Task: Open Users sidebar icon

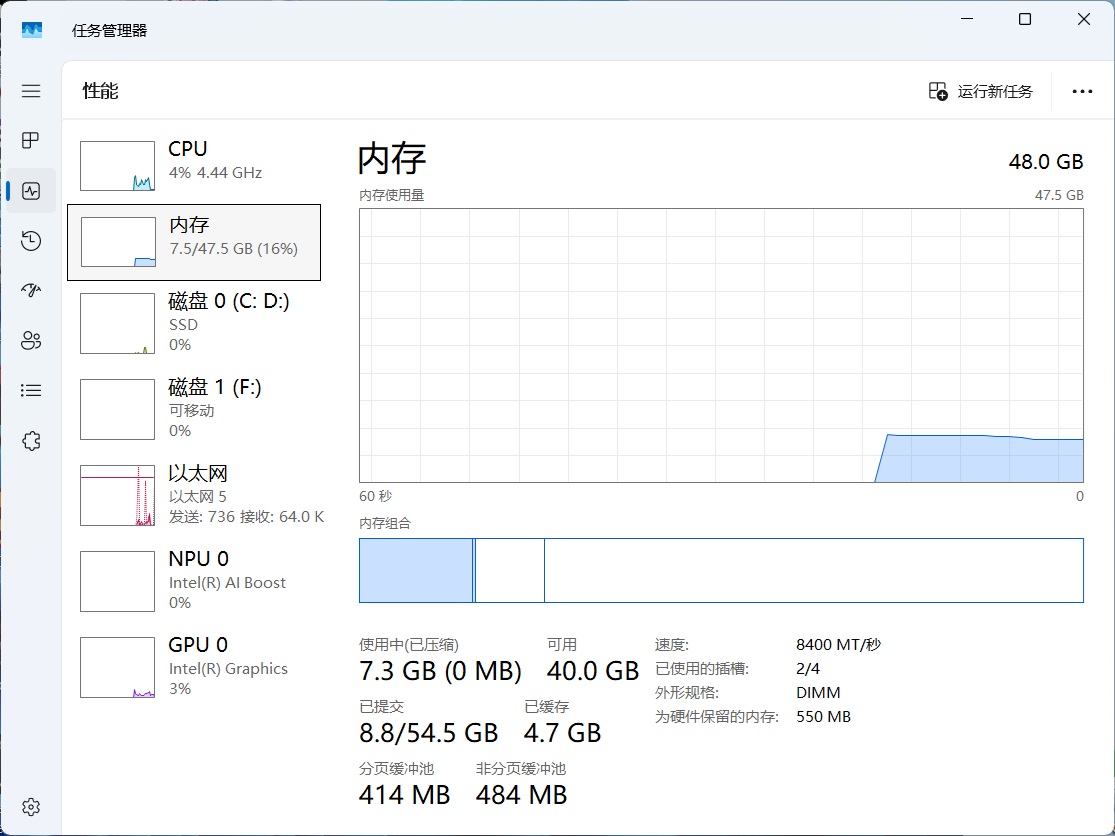Action: (31, 341)
